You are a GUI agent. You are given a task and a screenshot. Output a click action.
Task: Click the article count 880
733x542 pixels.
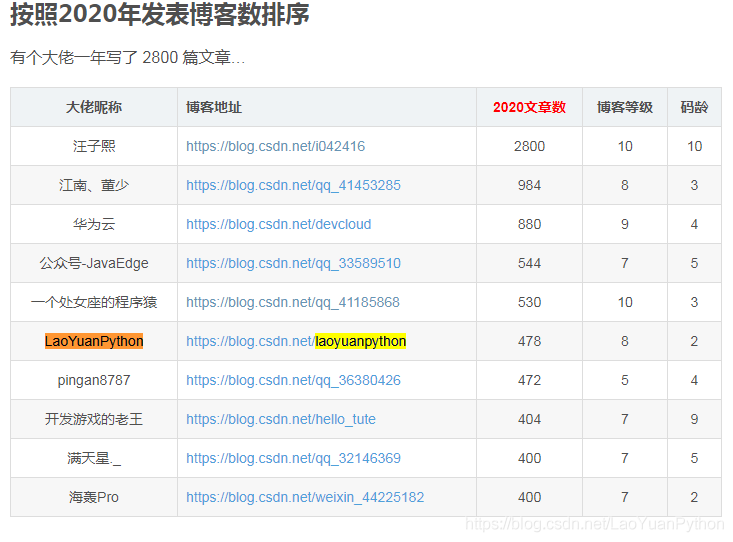tap(529, 224)
